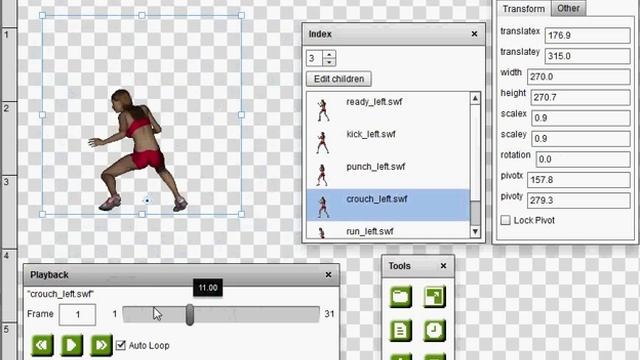Click the pivot point marker on canvas
640x360 pixels.
(x=147, y=200)
